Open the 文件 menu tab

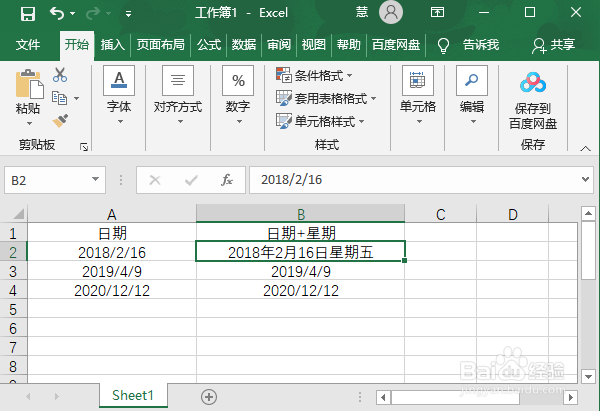click(x=28, y=45)
